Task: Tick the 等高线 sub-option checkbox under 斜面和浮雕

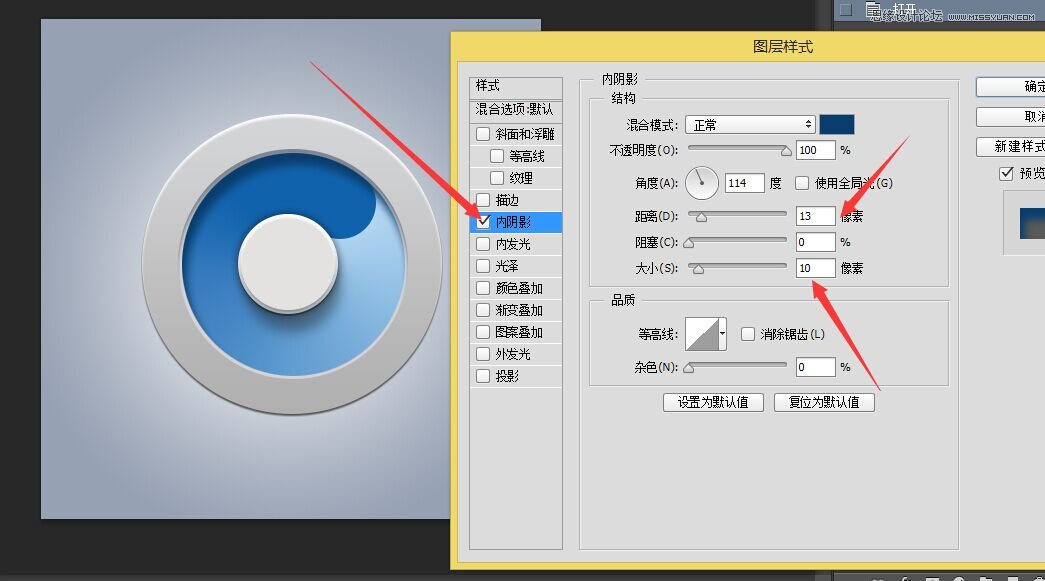Action: pyautogui.click(x=497, y=156)
